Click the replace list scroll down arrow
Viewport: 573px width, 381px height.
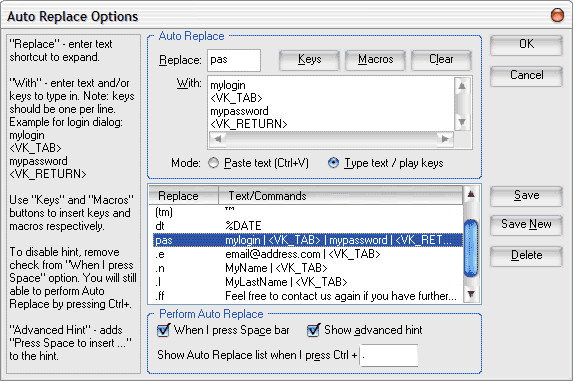coord(471,294)
